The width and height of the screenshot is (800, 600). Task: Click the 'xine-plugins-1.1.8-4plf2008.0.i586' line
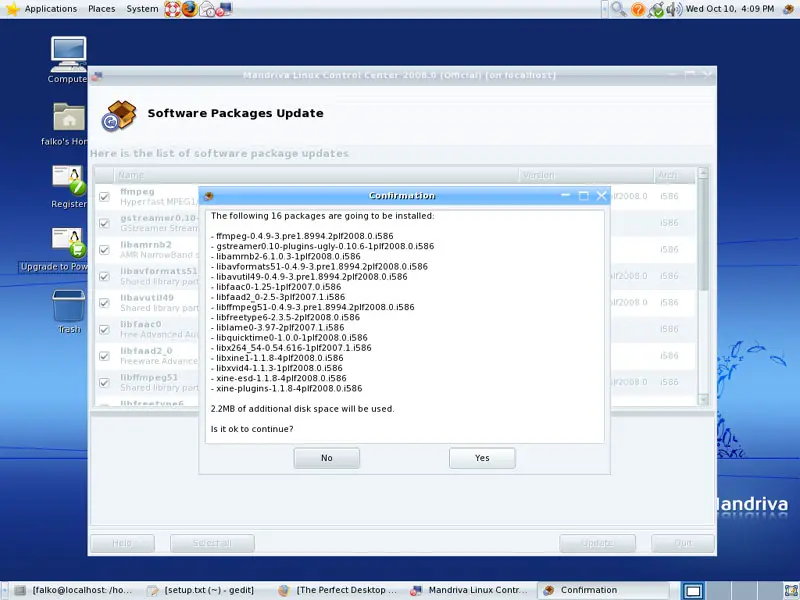click(x=286, y=389)
